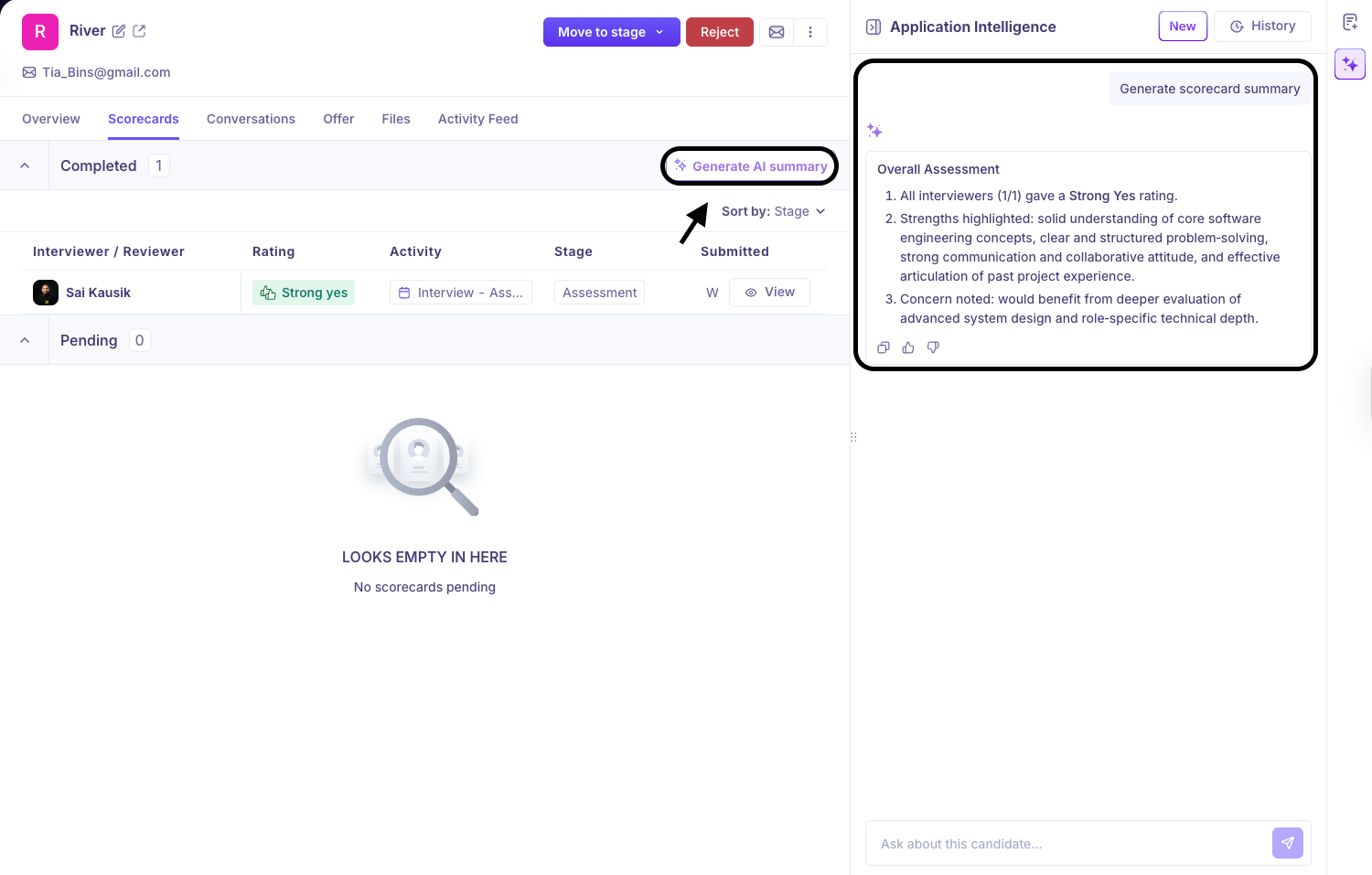This screenshot has height=875, width=1372.
Task: Collapse the Application Intelligence panel icon
Action: 874,27
